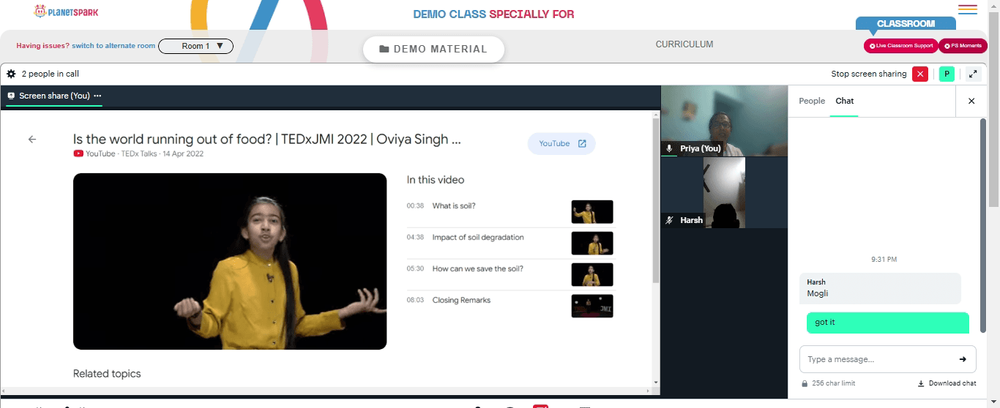
Task: Click the red stop screen sharing button
Action: click(x=920, y=74)
